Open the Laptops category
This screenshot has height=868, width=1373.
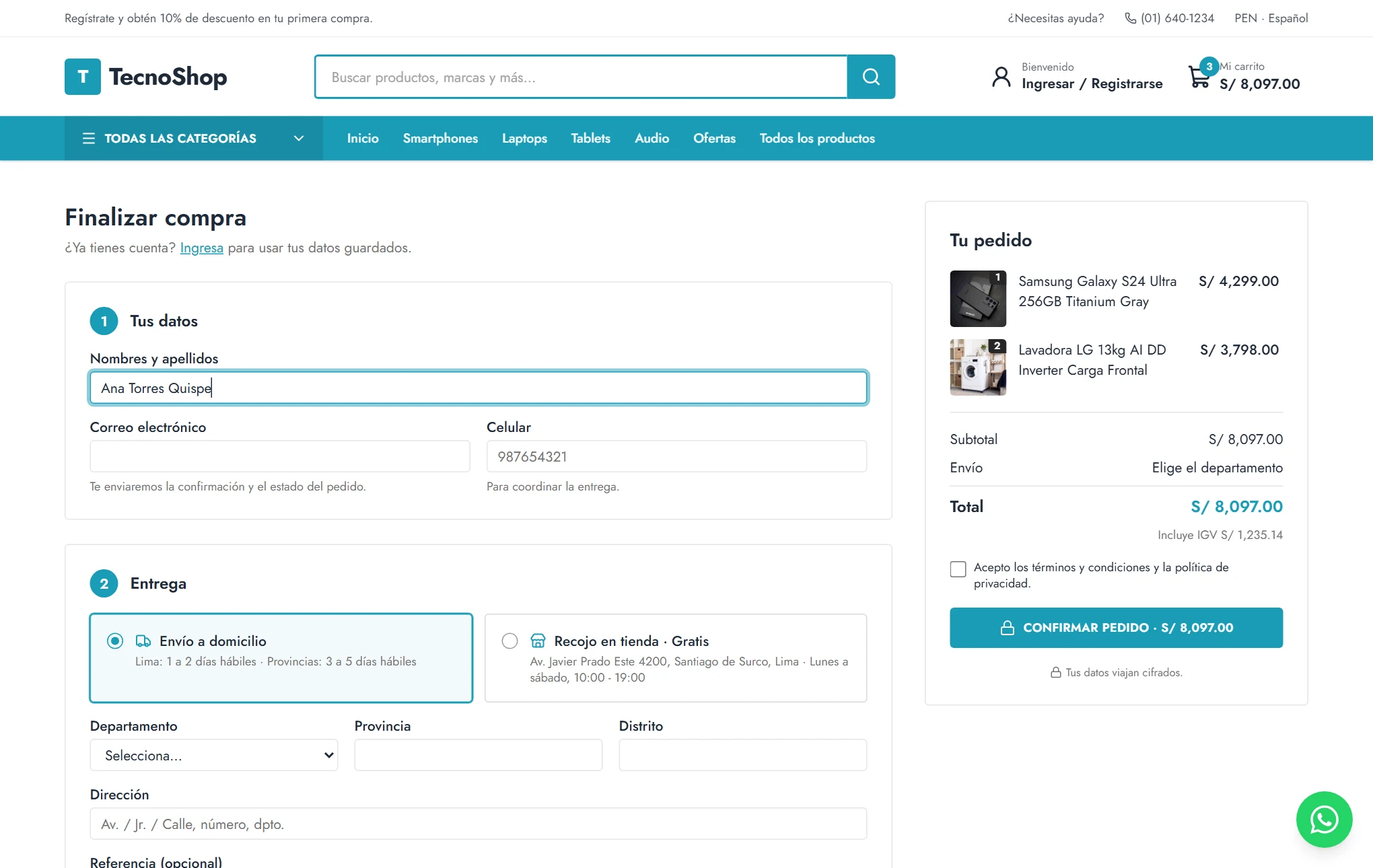[524, 138]
